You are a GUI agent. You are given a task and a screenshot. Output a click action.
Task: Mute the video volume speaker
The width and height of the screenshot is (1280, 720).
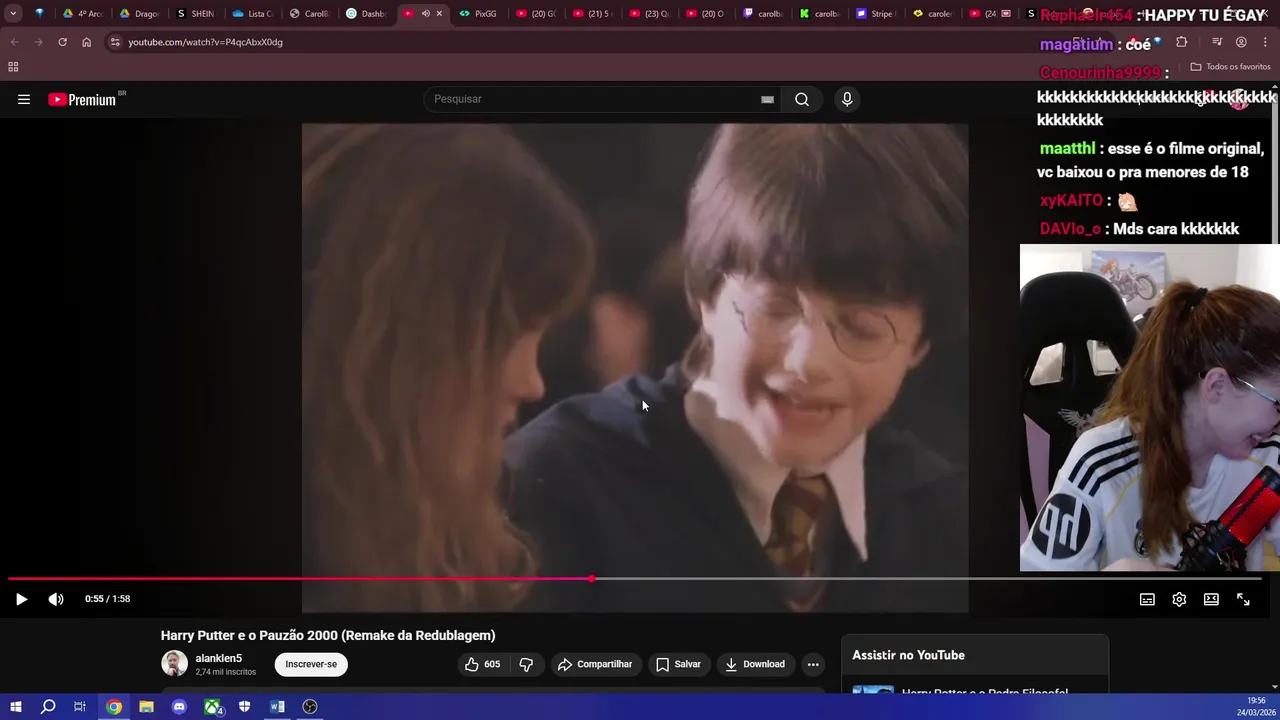(x=56, y=599)
